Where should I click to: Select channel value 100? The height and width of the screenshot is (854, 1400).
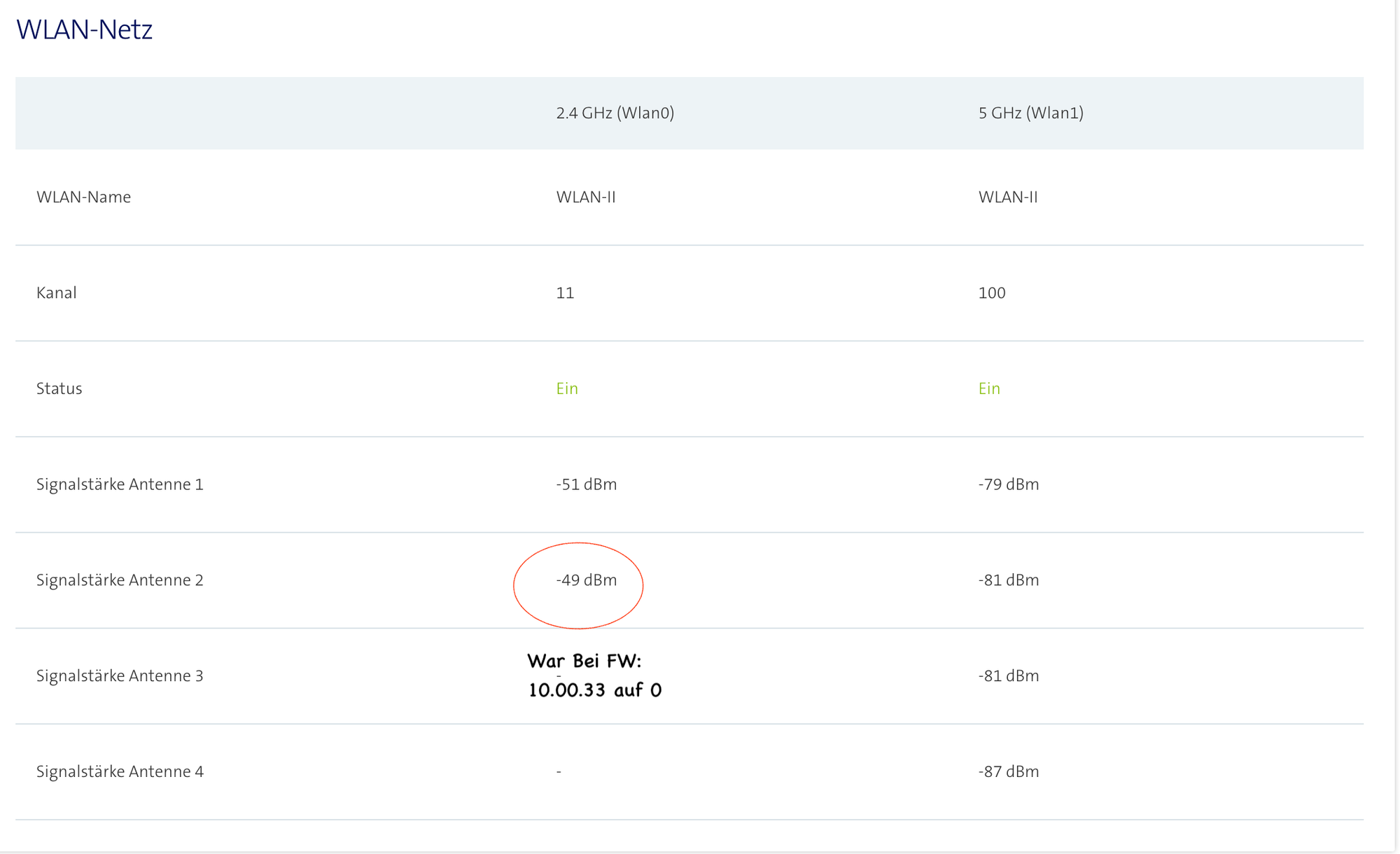pyautogui.click(x=992, y=293)
